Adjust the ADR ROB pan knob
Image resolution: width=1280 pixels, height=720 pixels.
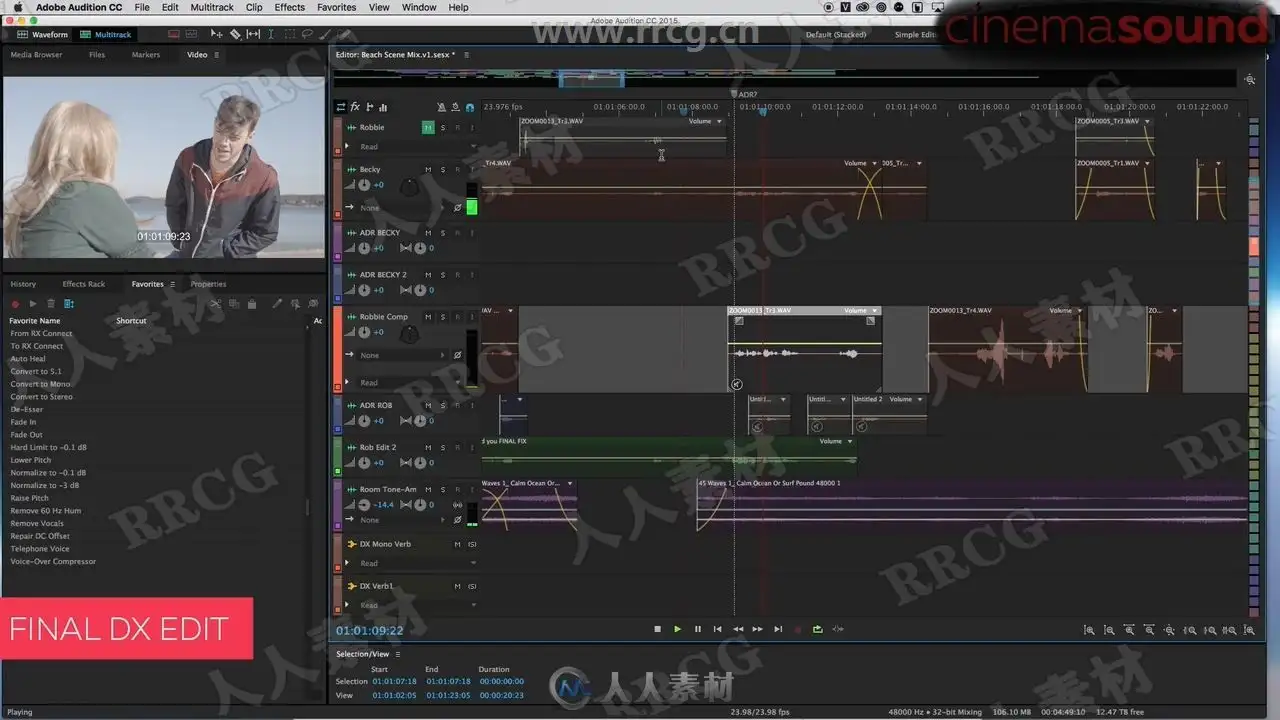tap(420, 421)
